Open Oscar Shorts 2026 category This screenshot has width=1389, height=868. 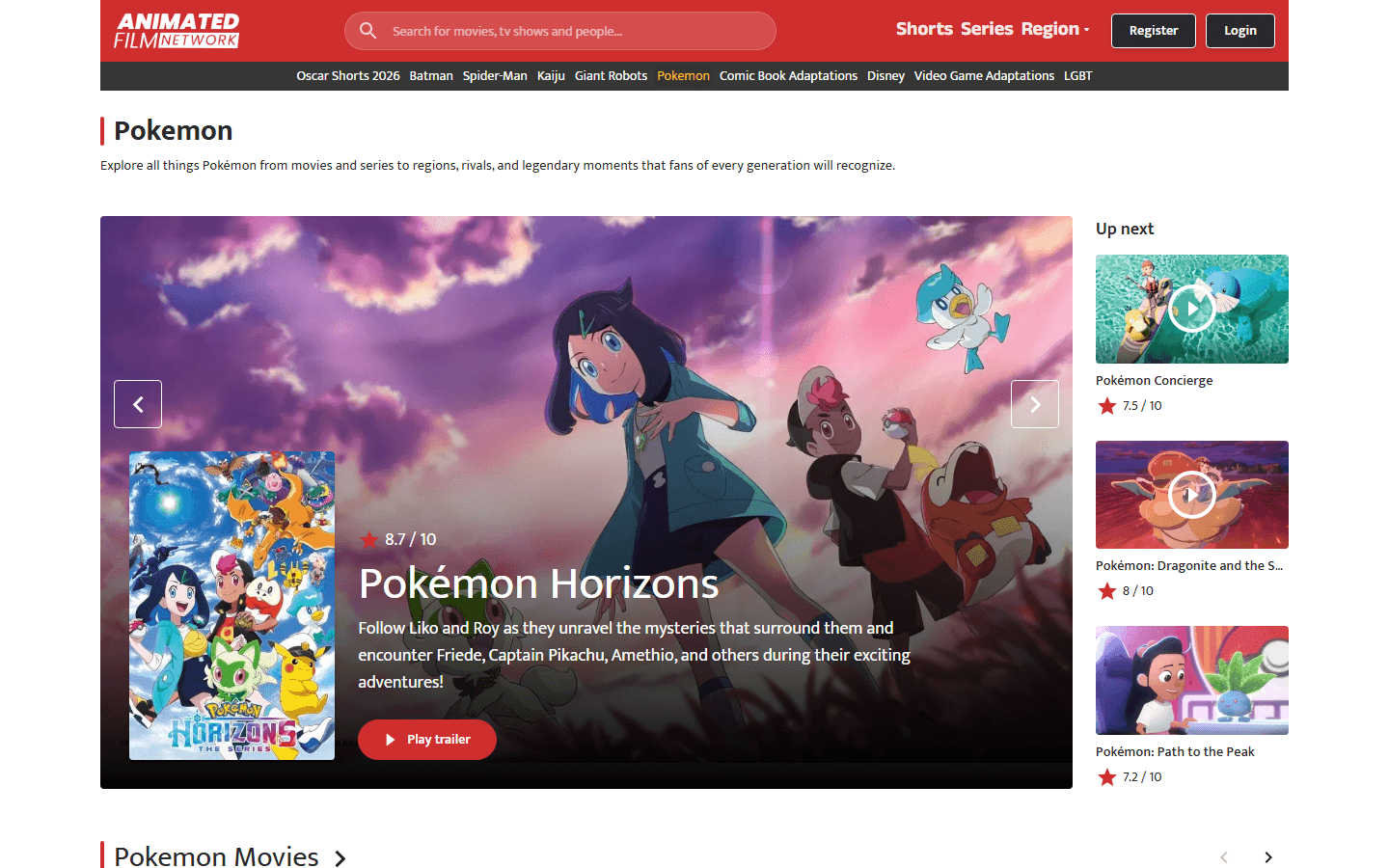(348, 76)
